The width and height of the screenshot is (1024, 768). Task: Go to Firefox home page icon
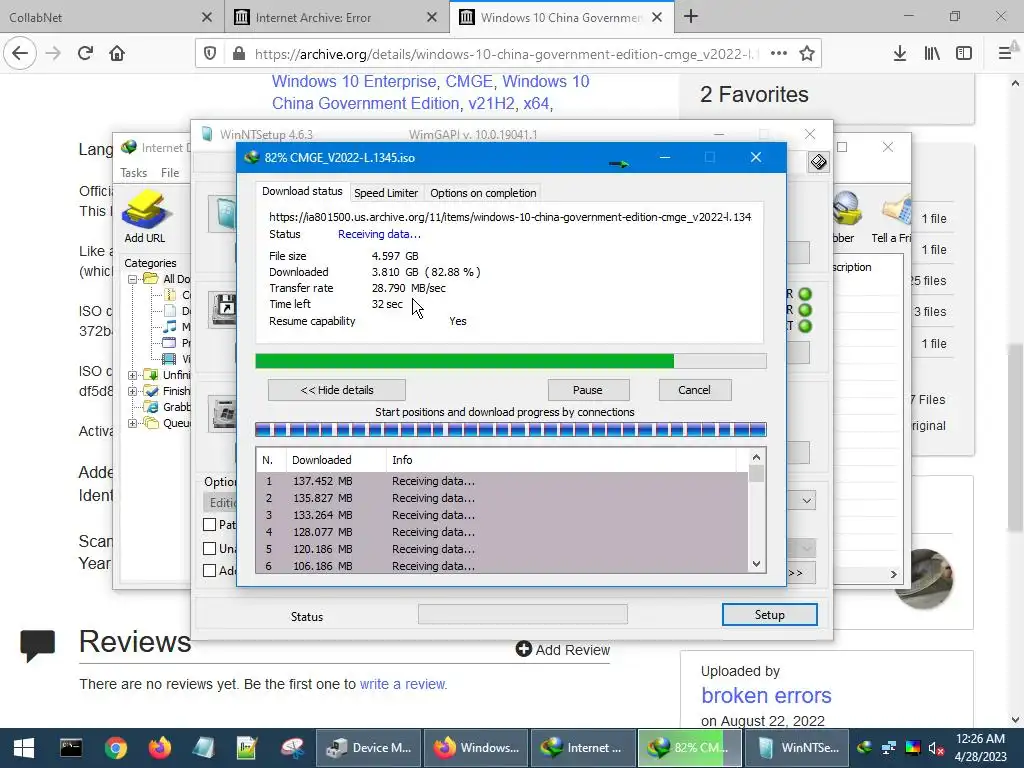click(x=117, y=54)
